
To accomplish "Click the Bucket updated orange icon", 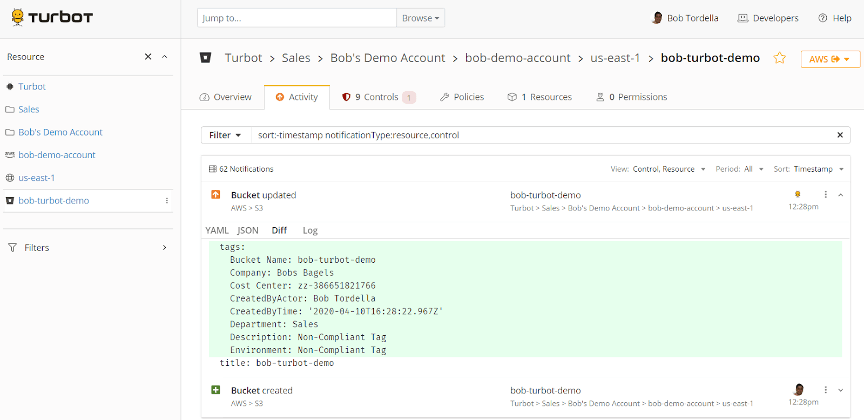I will point(215,195).
